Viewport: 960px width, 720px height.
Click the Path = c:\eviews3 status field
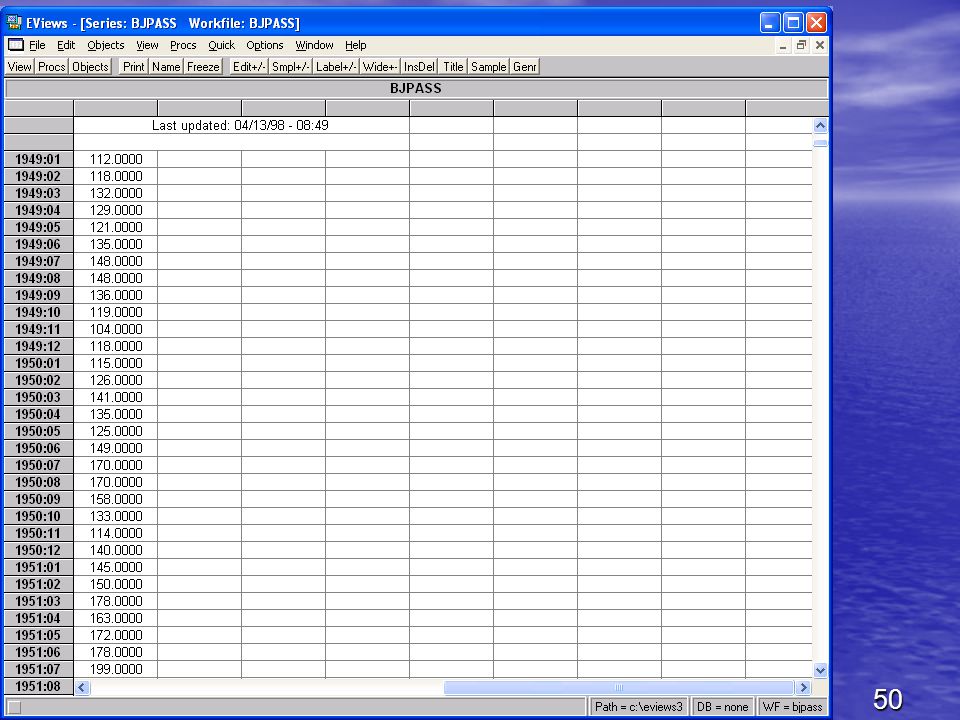(638, 707)
